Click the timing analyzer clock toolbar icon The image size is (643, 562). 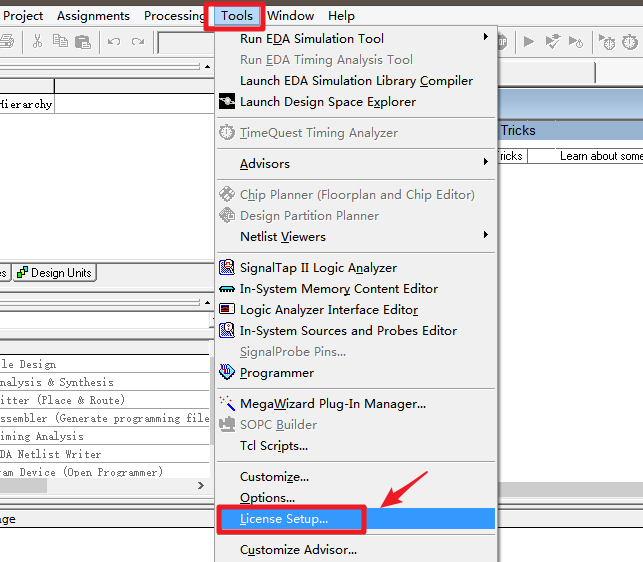pyautogui.click(x=607, y=42)
